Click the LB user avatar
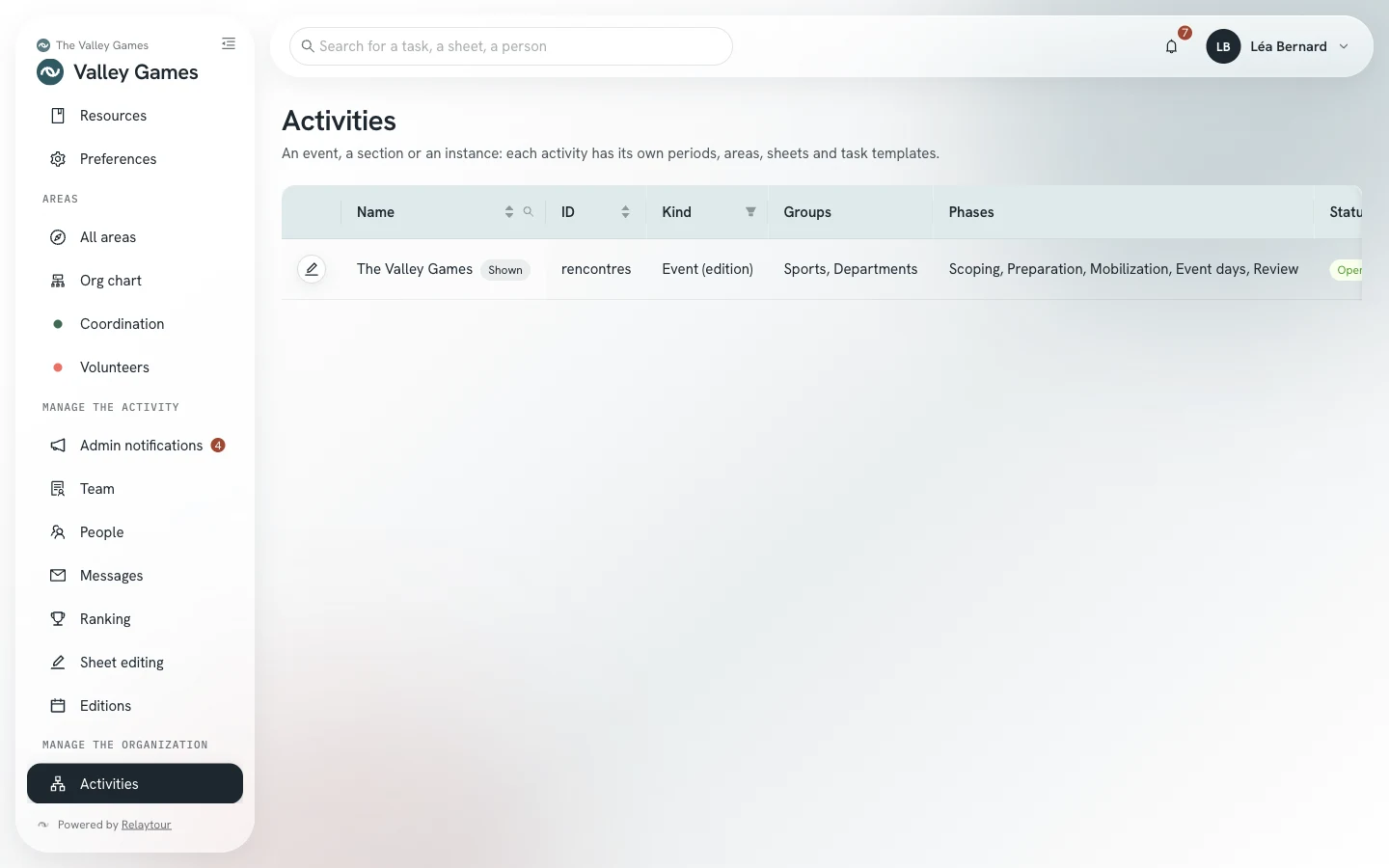 pos(1223,46)
